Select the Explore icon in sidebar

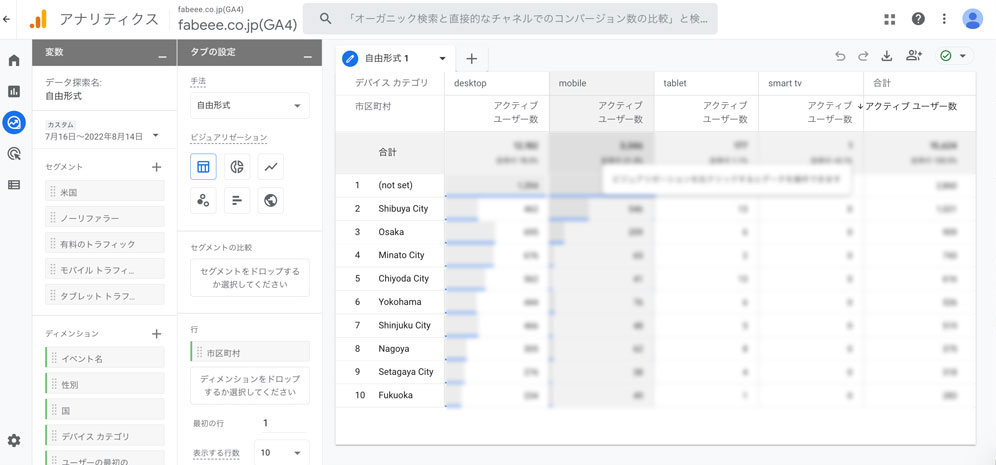pos(14,122)
